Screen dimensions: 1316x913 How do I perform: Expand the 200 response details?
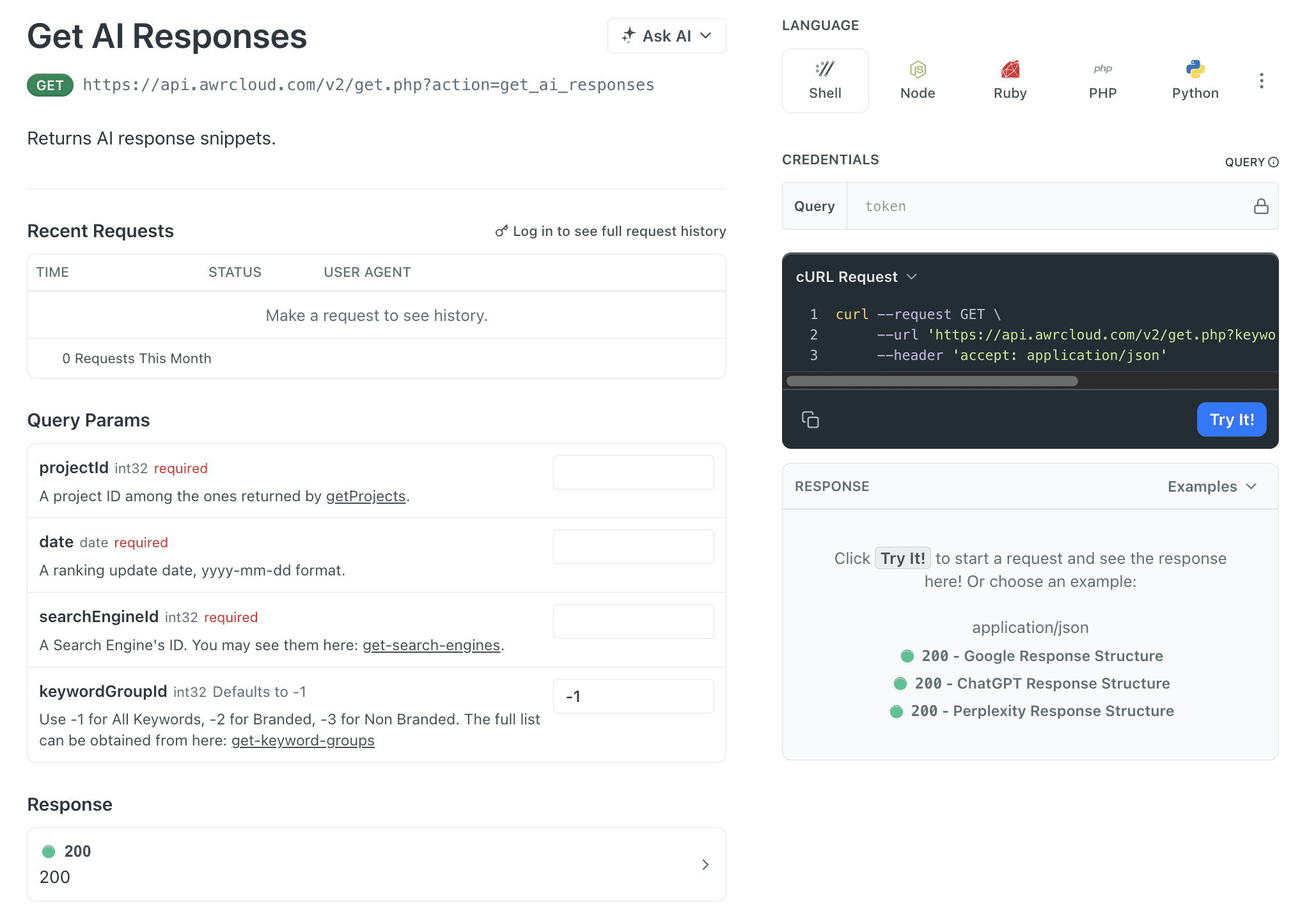(x=706, y=864)
